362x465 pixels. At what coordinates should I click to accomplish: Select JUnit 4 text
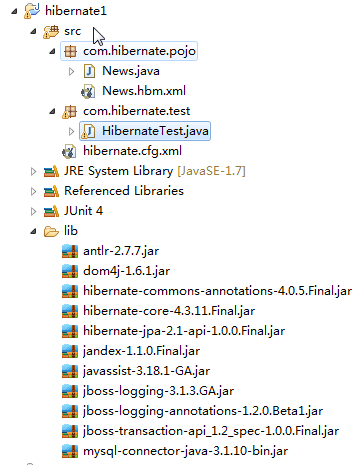click(x=83, y=211)
